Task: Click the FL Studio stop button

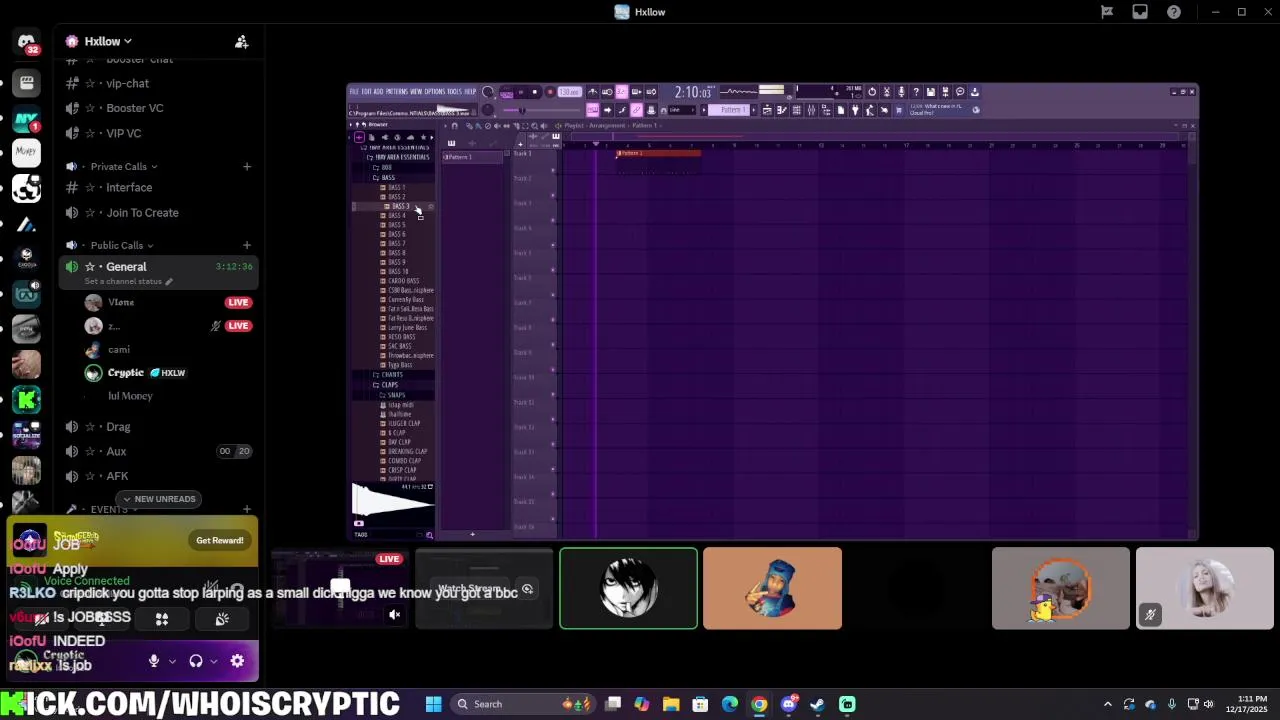Action: click(x=535, y=91)
